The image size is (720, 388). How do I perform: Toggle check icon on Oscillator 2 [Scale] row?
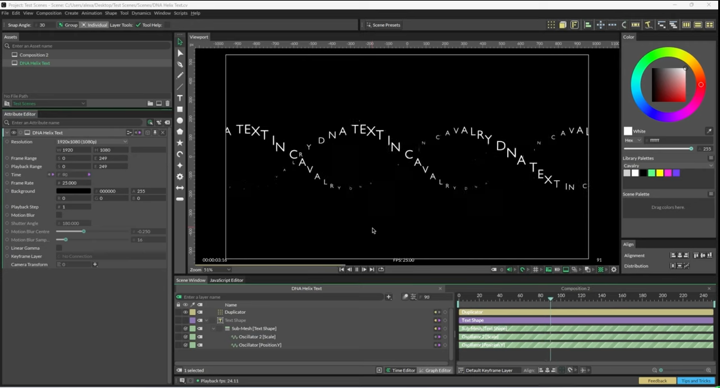pyautogui.click(x=186, y=337)
